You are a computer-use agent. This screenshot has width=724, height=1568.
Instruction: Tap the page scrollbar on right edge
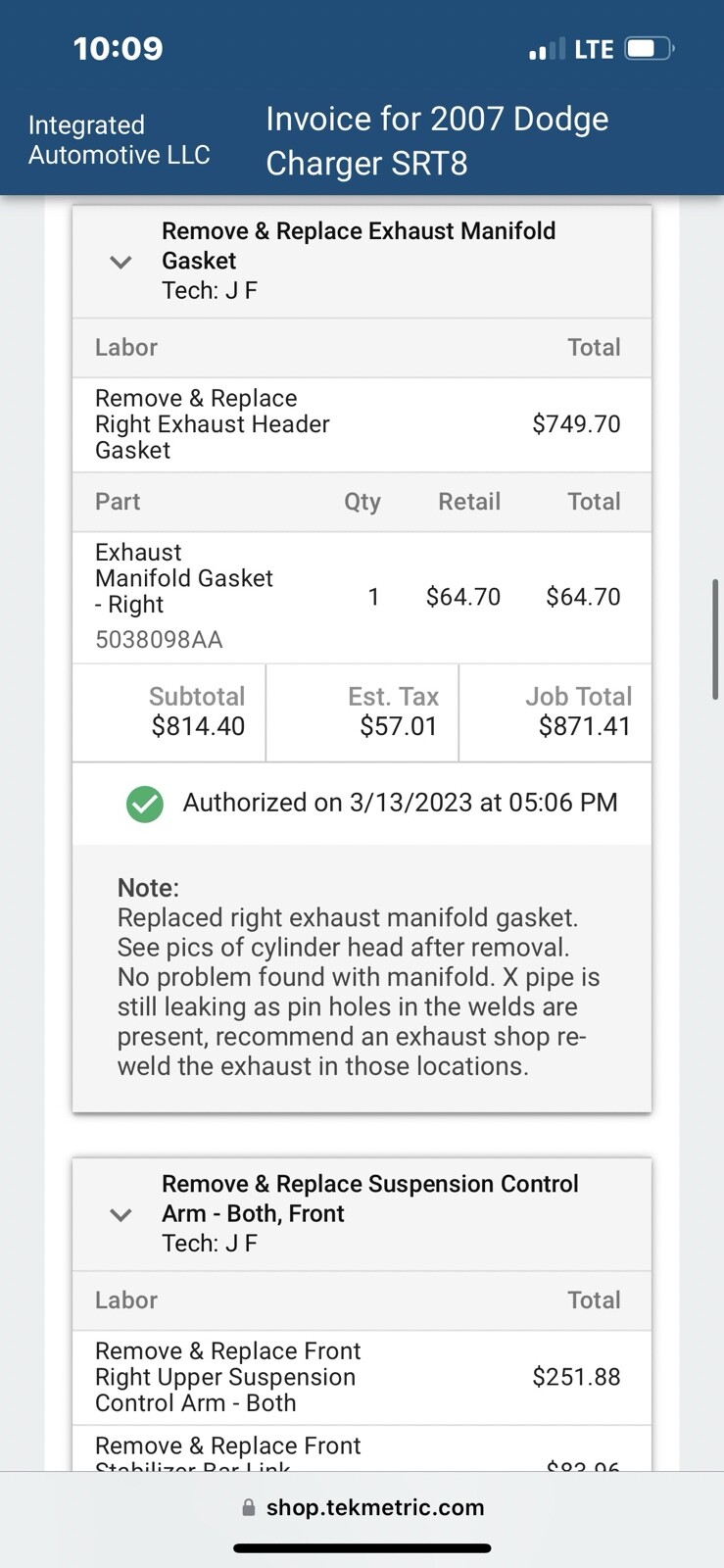[716, 639]
